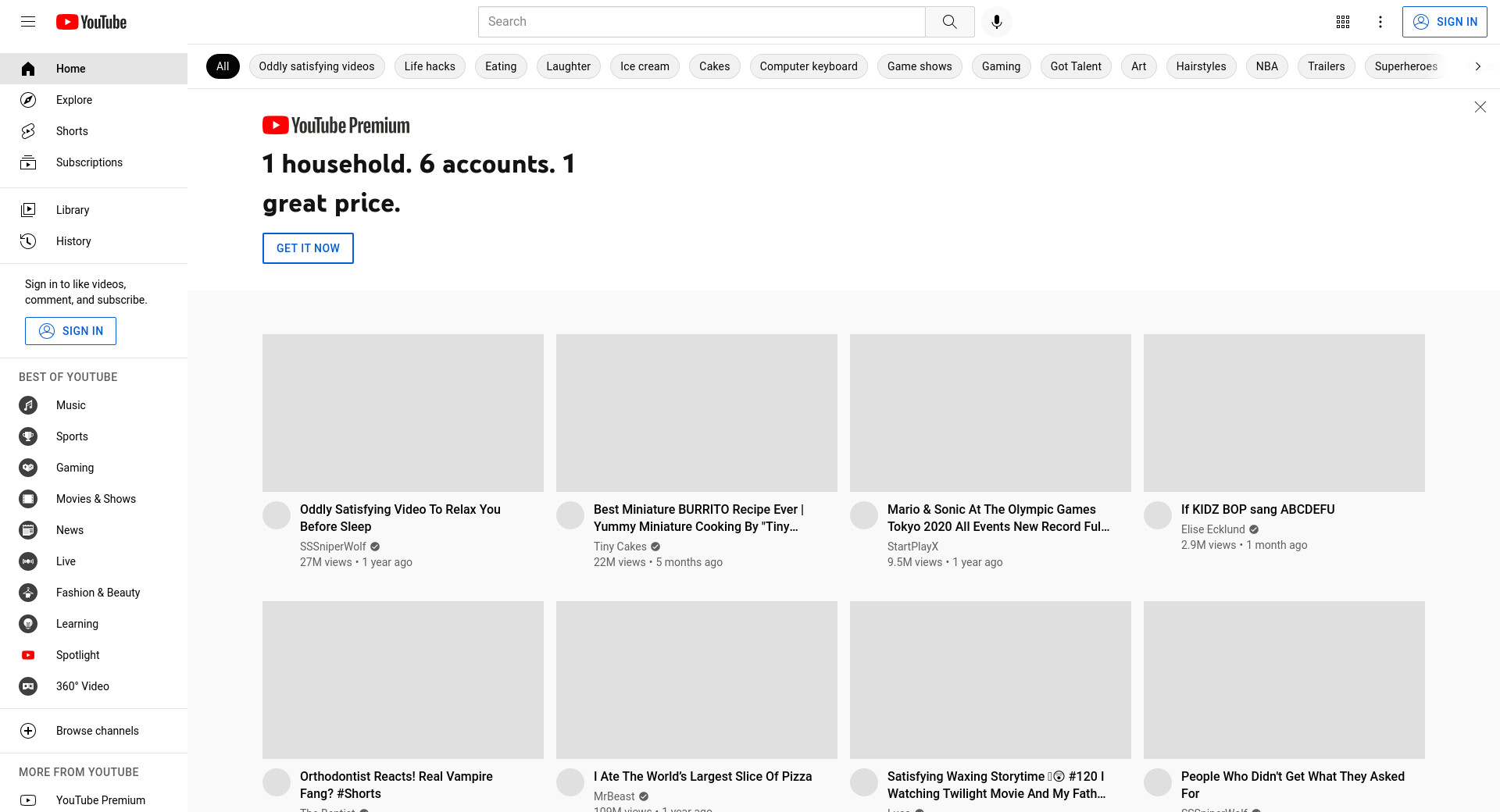Click the Sports trophy icon
The image size is (1500, 812).
[28, 436]
